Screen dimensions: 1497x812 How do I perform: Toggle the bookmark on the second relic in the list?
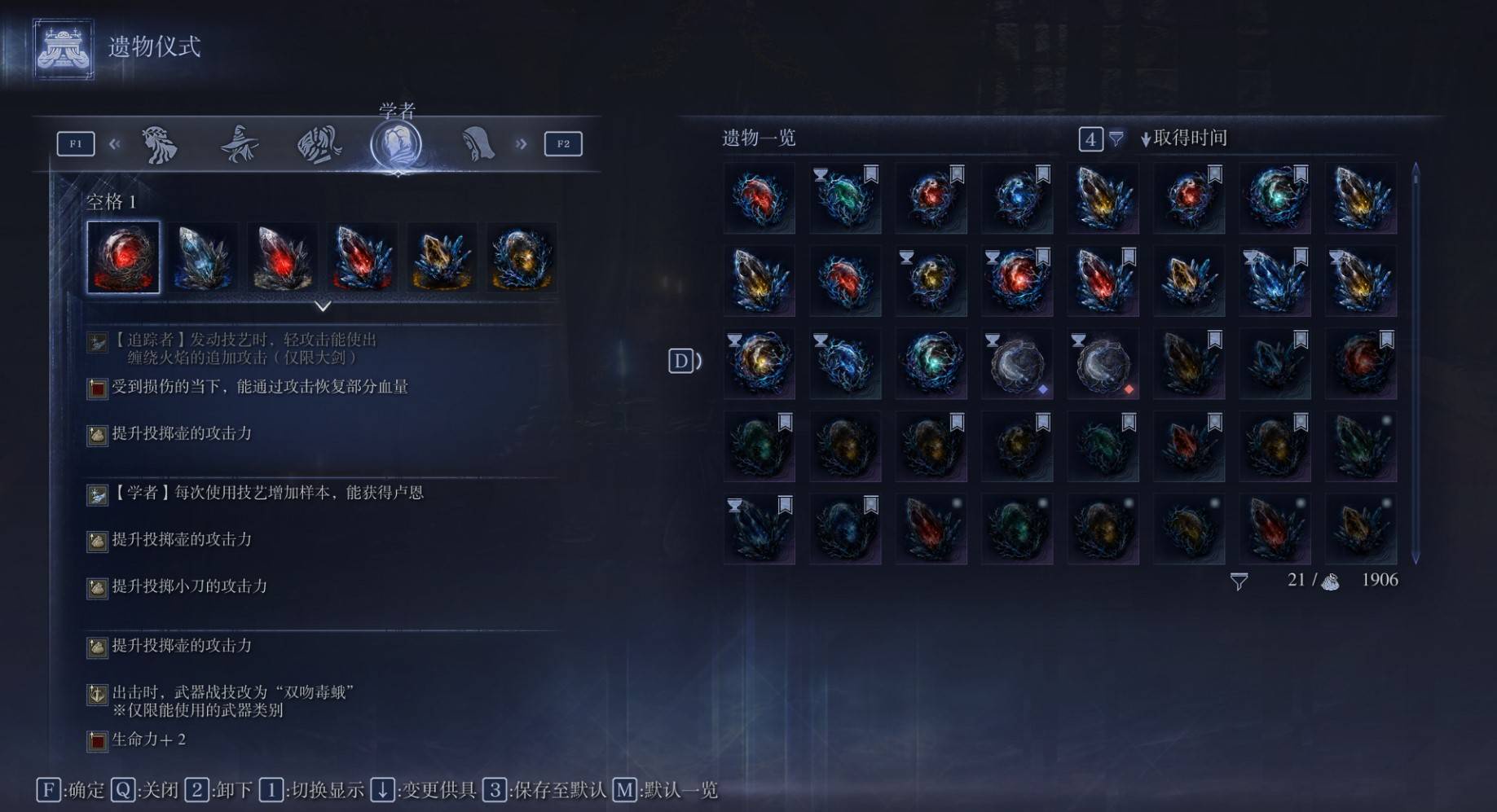[871, 173]
